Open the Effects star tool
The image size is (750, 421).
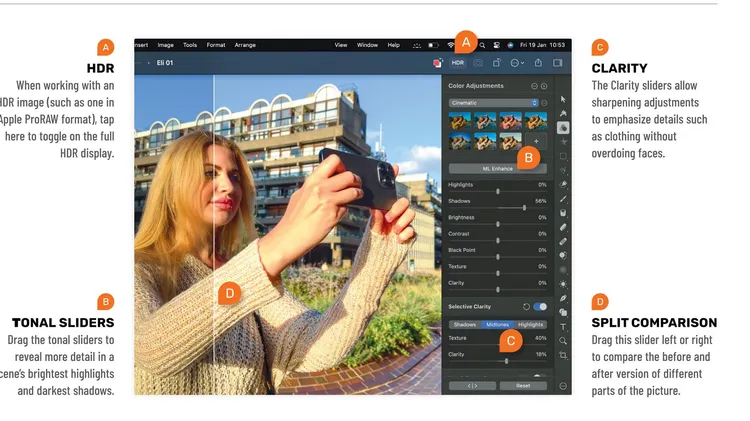[563, 142]
